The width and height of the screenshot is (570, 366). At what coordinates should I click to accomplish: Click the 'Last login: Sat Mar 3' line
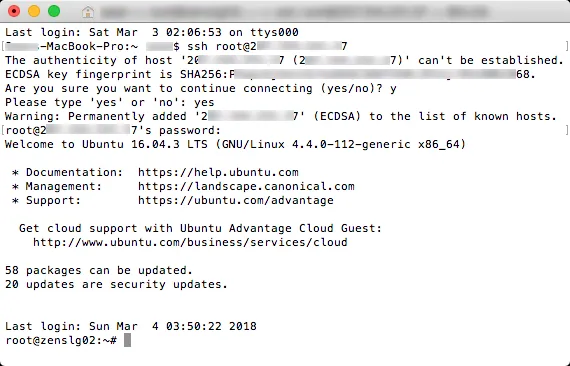tap(152, 32)
